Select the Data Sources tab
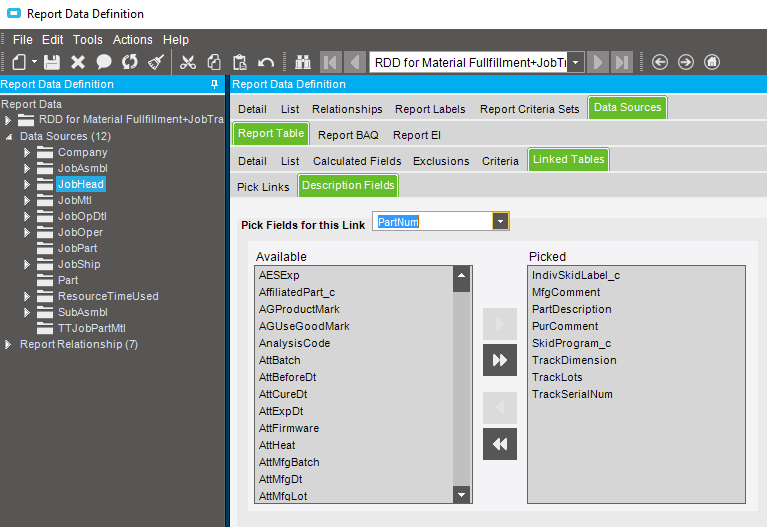 (628, 108)
